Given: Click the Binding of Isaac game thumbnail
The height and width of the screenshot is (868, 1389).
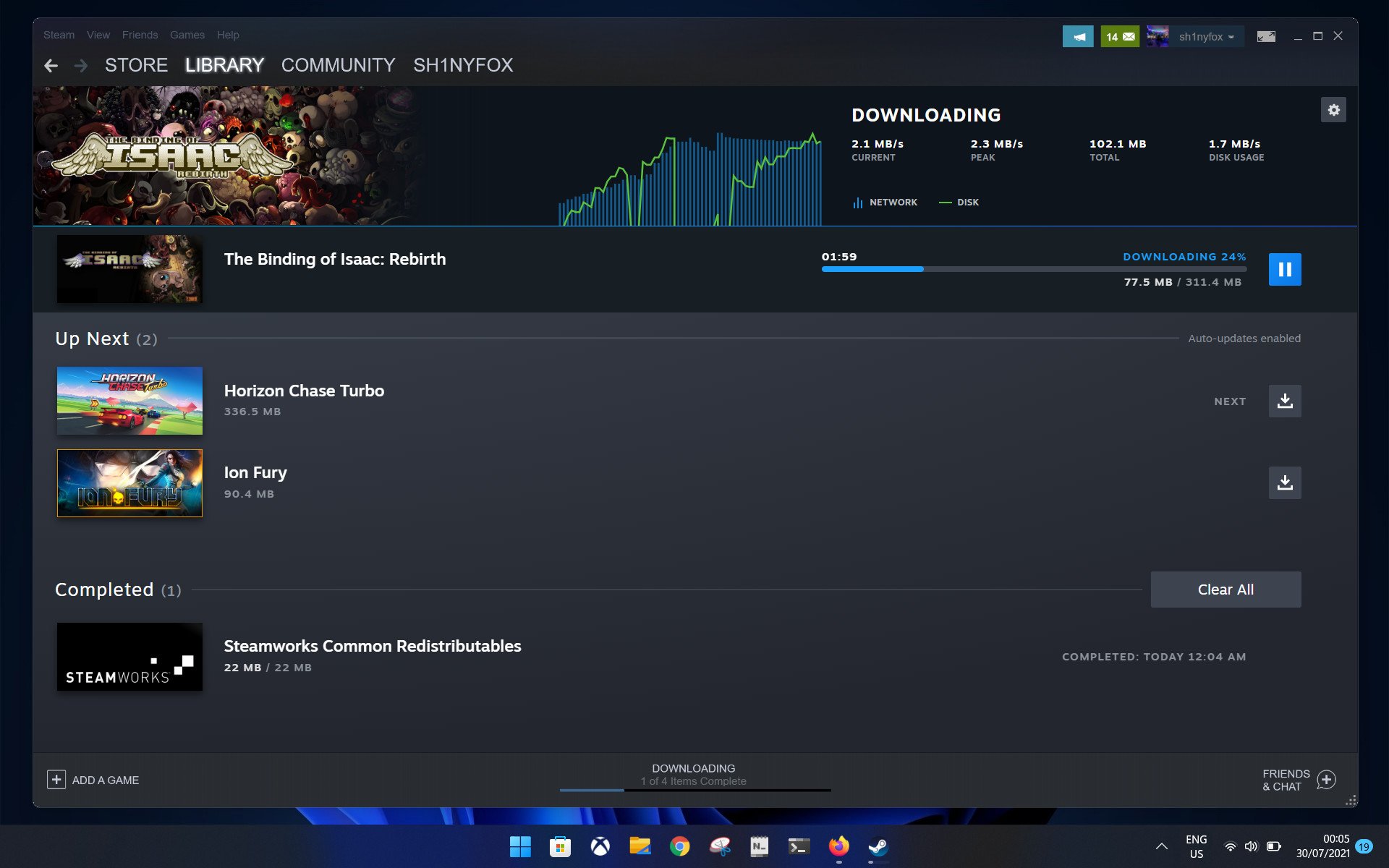Looking at the screenshot, I should (x=129, y=268).
